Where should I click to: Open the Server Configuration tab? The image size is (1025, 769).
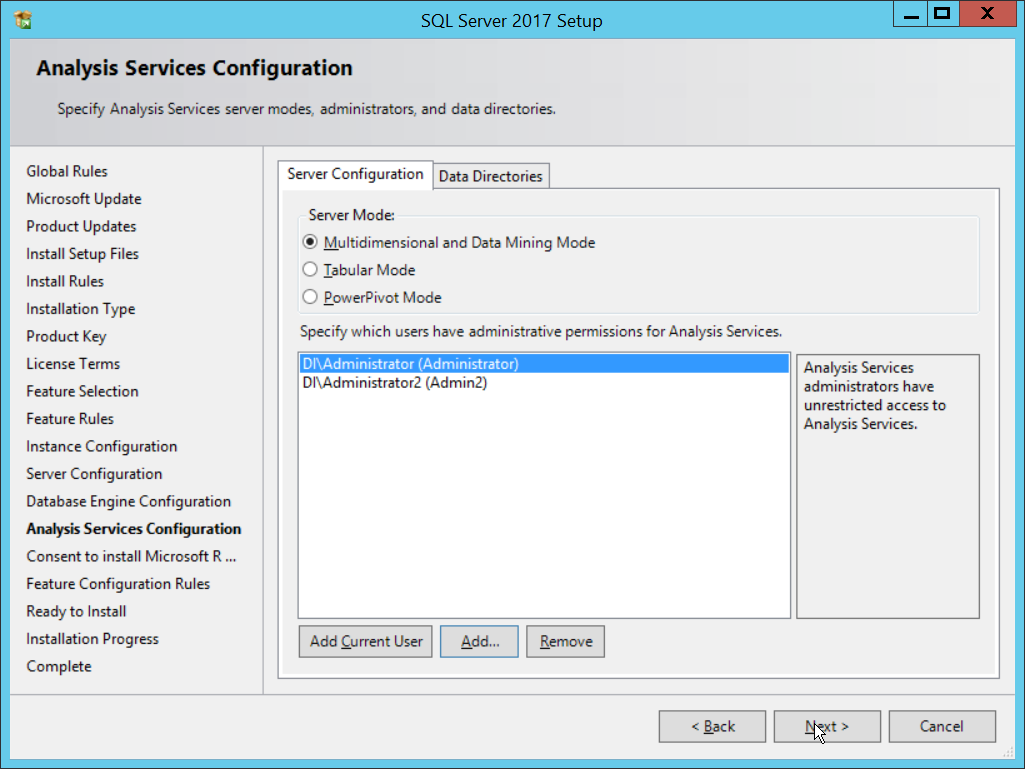(355, 174)
